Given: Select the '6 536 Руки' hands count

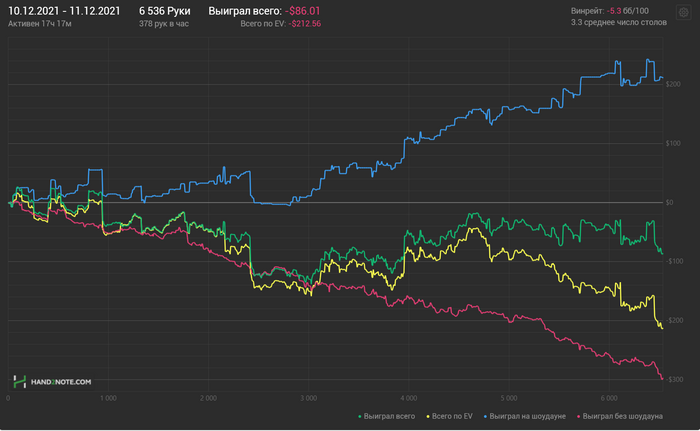Looking at the screenshot, I should (x=165, y=11).
